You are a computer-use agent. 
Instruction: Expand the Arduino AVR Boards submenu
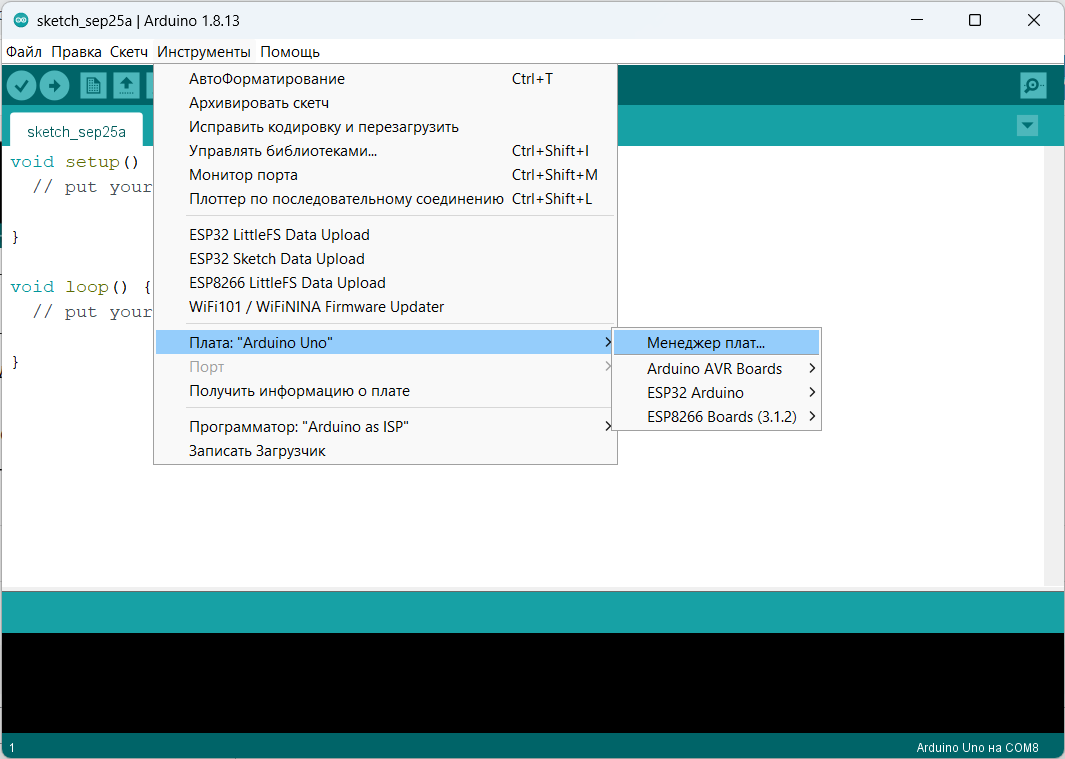(717, 369)
